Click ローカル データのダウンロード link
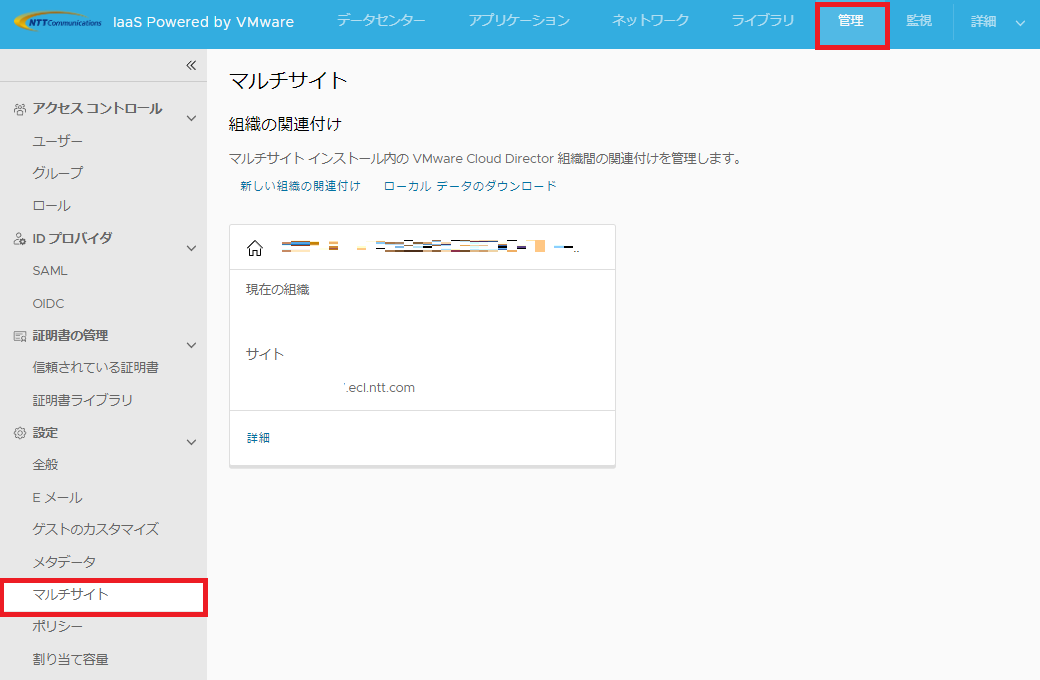The width and height of the screenshot is (1040, 680). click(x=470, y=186)
